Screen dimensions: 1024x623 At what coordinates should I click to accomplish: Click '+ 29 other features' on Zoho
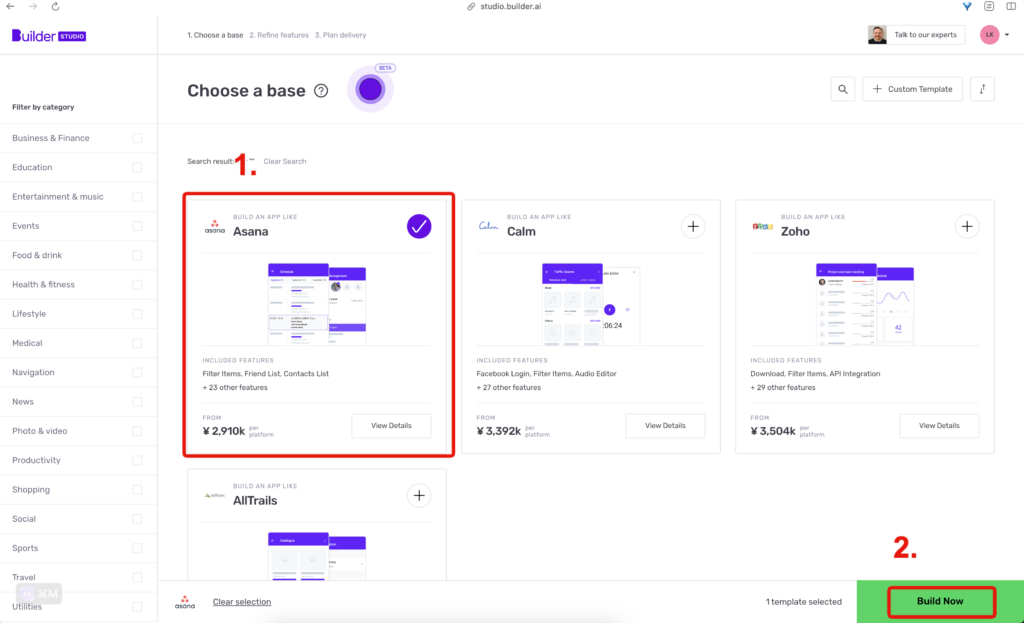point(783,387)
